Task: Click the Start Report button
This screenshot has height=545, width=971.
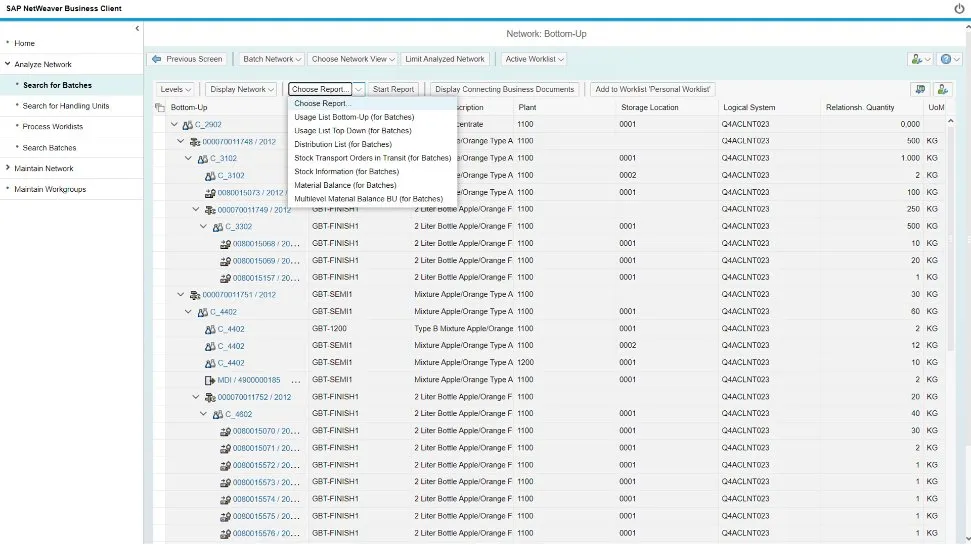Action: pos(393,89)
